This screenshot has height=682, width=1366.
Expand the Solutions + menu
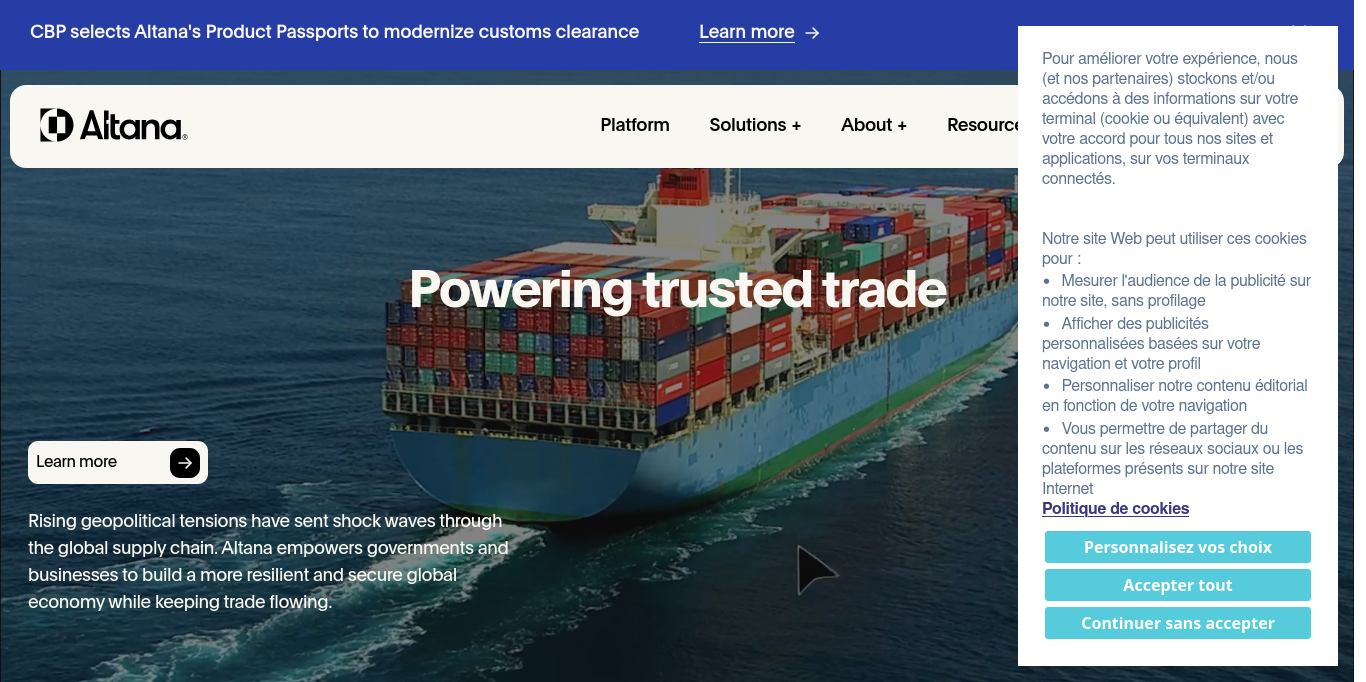pyautogui.click(x=755, y=125)
